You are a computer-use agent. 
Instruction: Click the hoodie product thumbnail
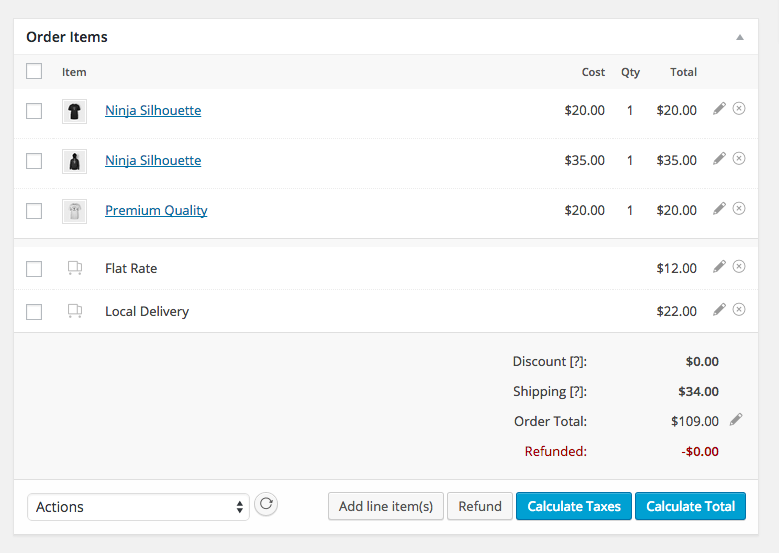coord(74,161)
